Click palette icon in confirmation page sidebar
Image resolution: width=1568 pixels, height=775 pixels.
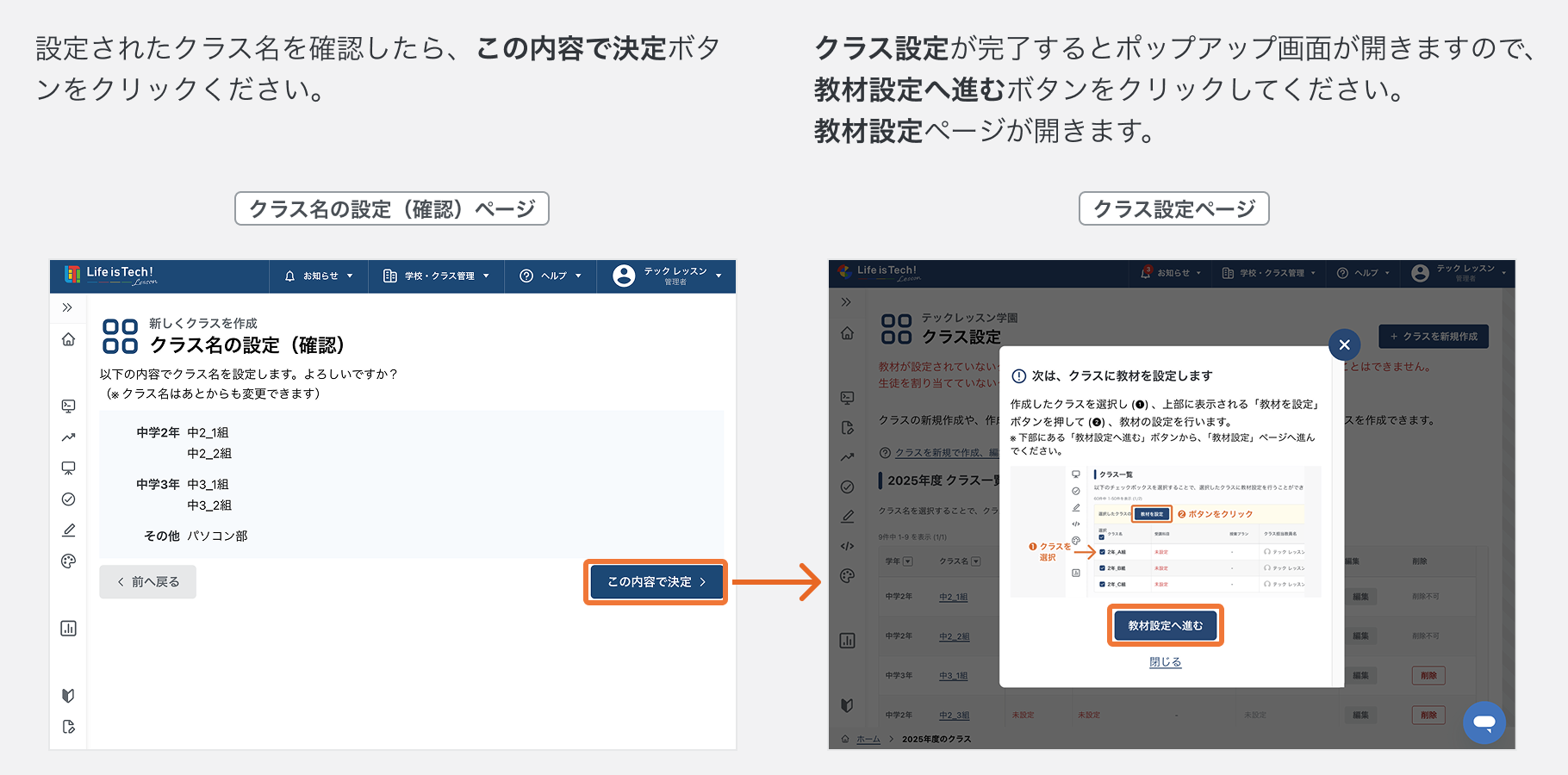tap(68, 561)
